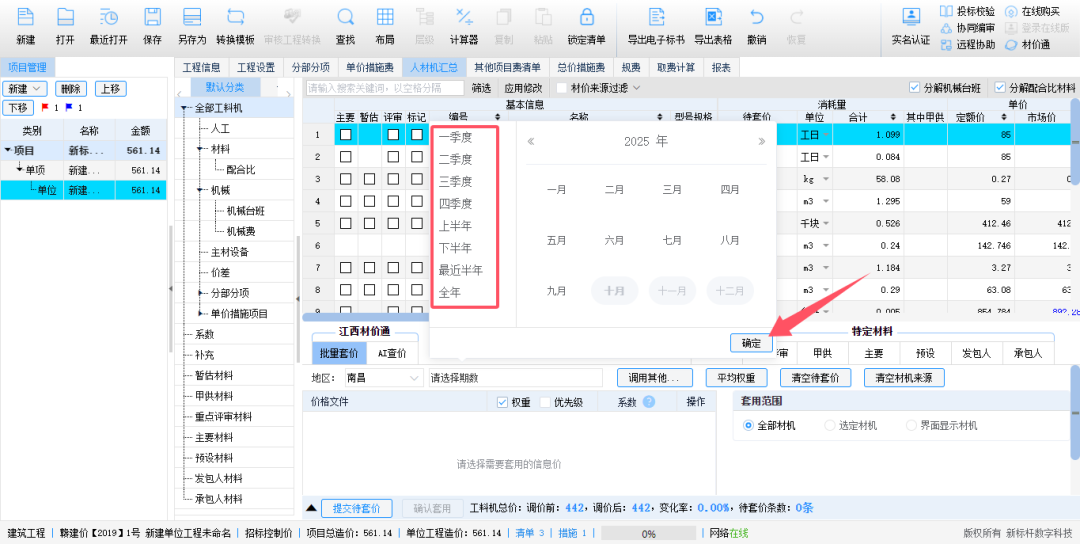Viewport: 1080px width, 544px height.
Task: Click the red flag marker
Action: click(45, 108)
